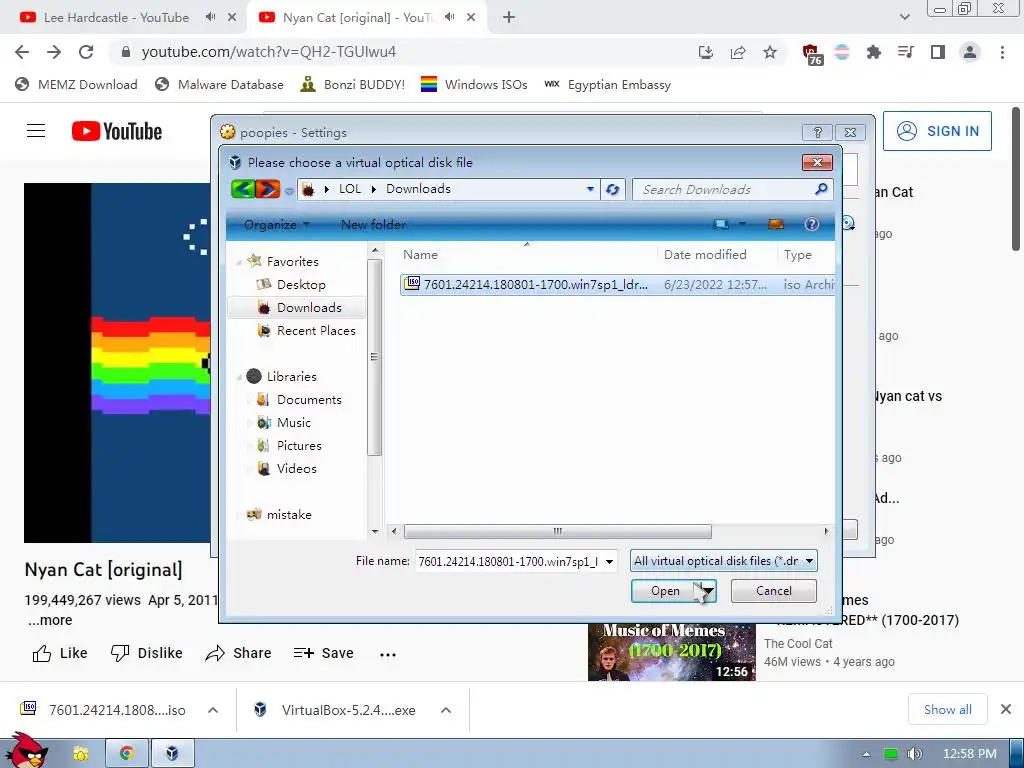
Task: Click YouTube SIGN IN button
Action: pyautogui.click(x=937, y=131)
